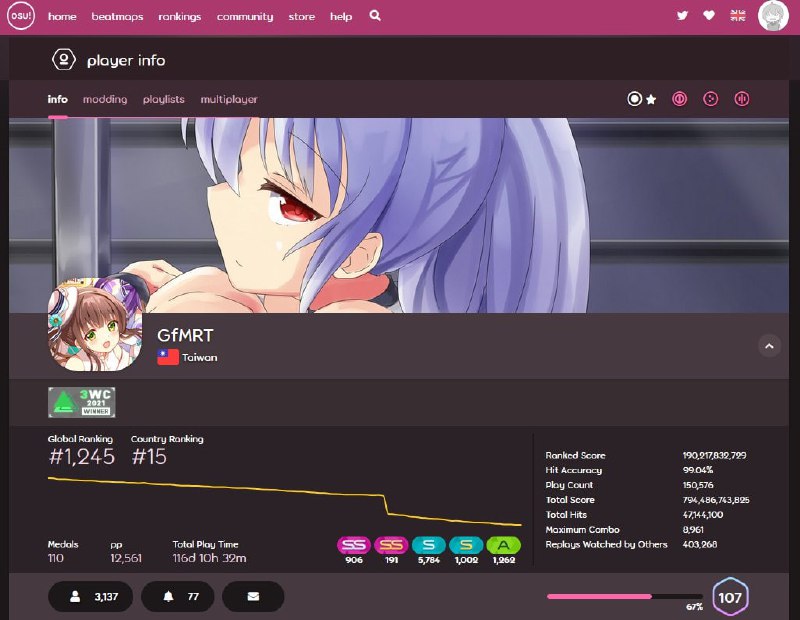
Task: Click the level progress bar at 67%
Action: click(624, 596)
